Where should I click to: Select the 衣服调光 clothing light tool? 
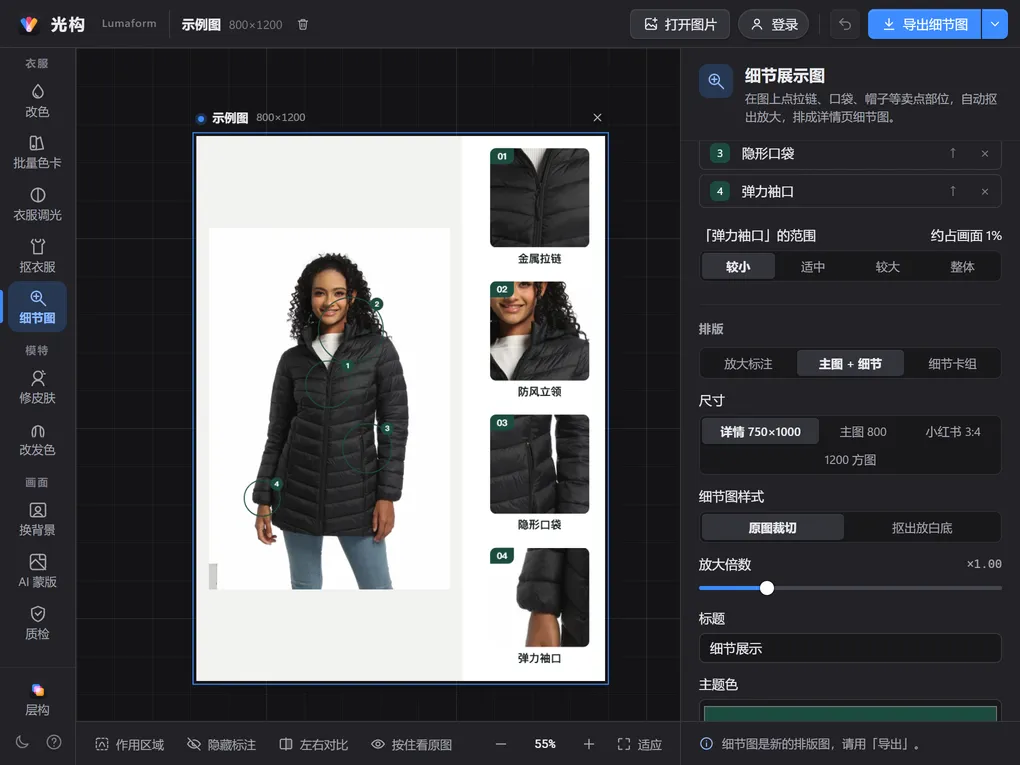point(37,204)
